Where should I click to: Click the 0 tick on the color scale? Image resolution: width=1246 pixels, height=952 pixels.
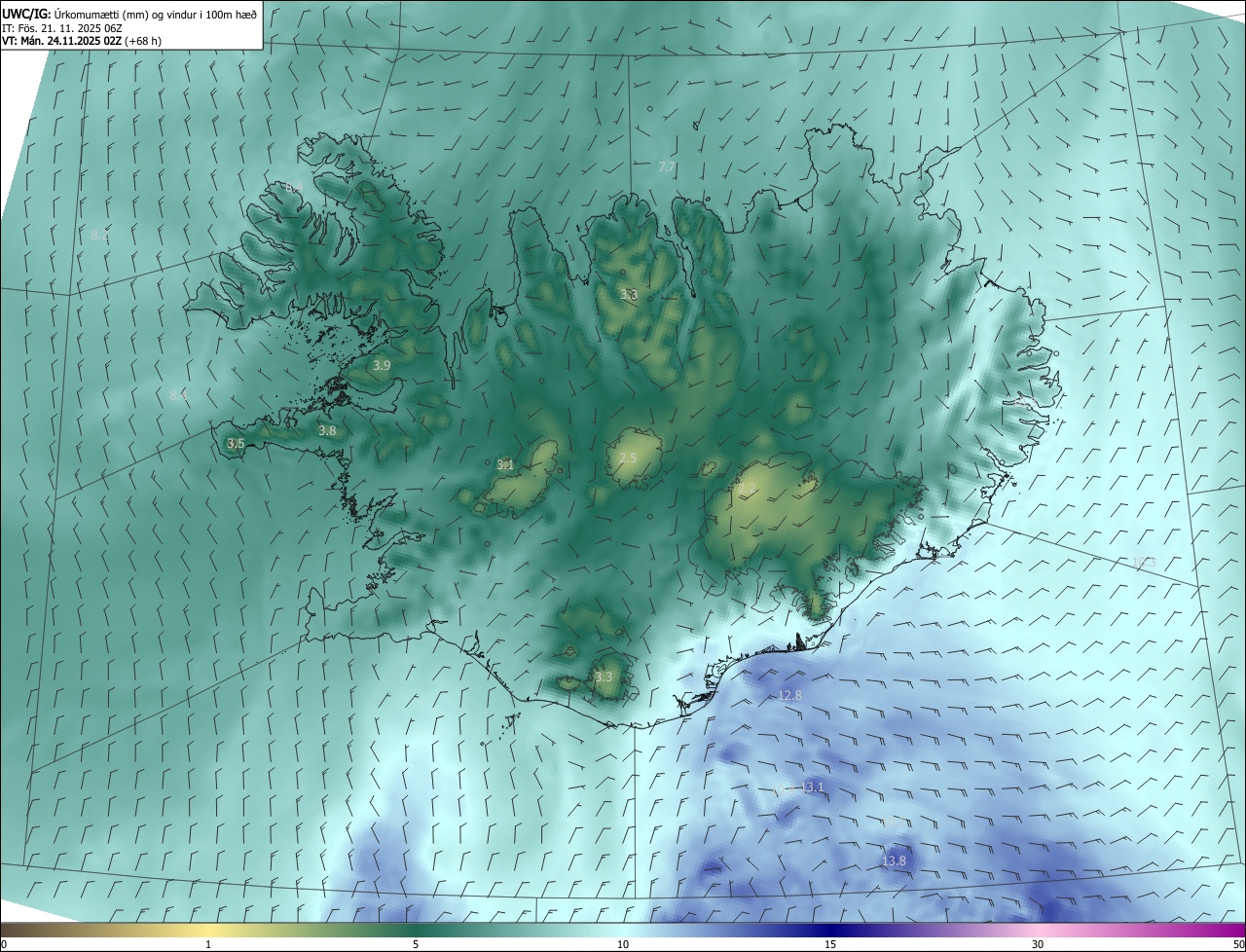point(4,944)
